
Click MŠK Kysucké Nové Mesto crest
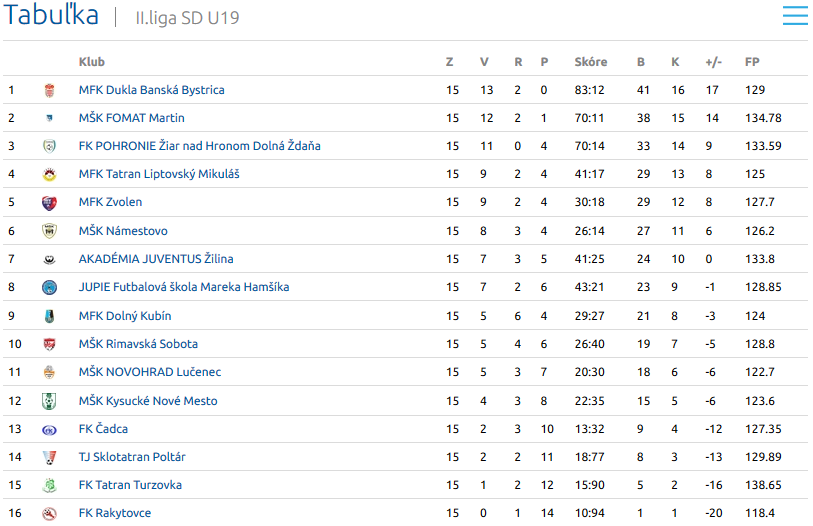[49, 401]
